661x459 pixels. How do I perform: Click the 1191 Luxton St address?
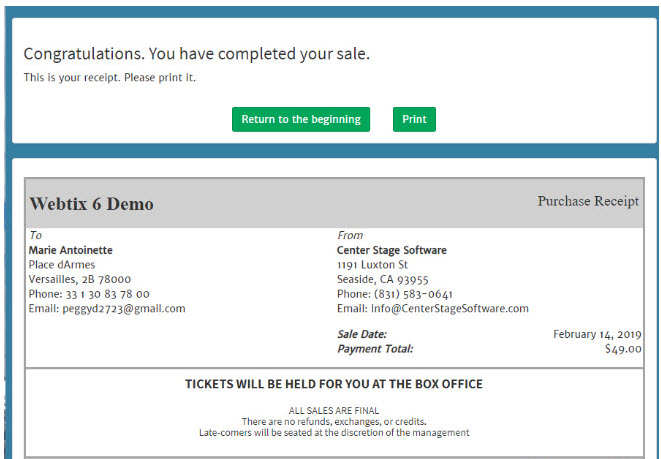[x=372, y=265]
